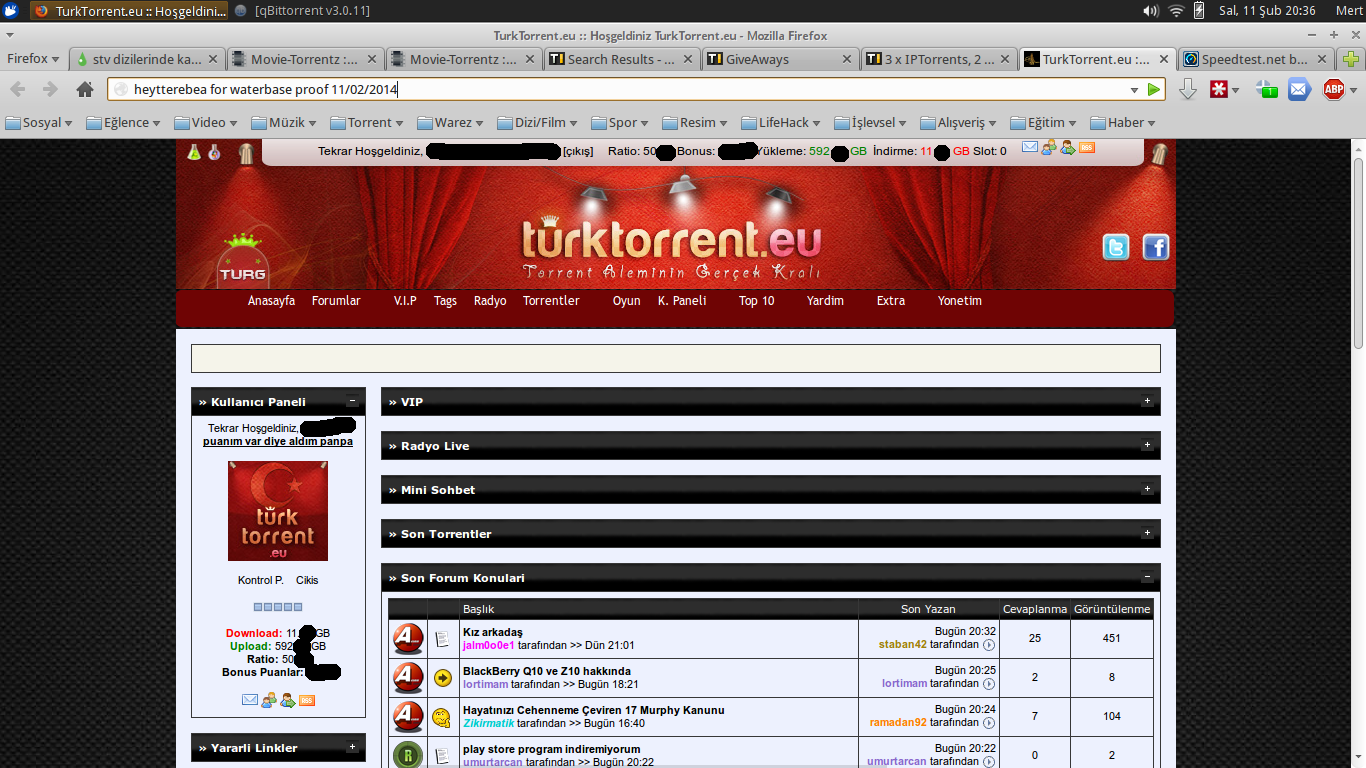Switch to qBittorrent v3.0.11 in taskbar
The width and height of the screenshot is (1366, 768).
(x=304, y=11)
